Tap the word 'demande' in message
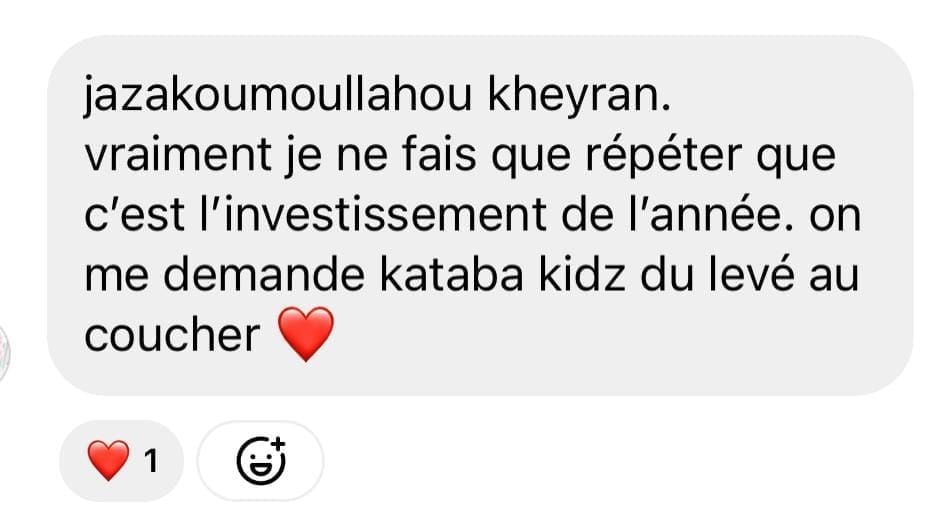The height and width of the screenshot is (526, 941). tap(264, 274)
